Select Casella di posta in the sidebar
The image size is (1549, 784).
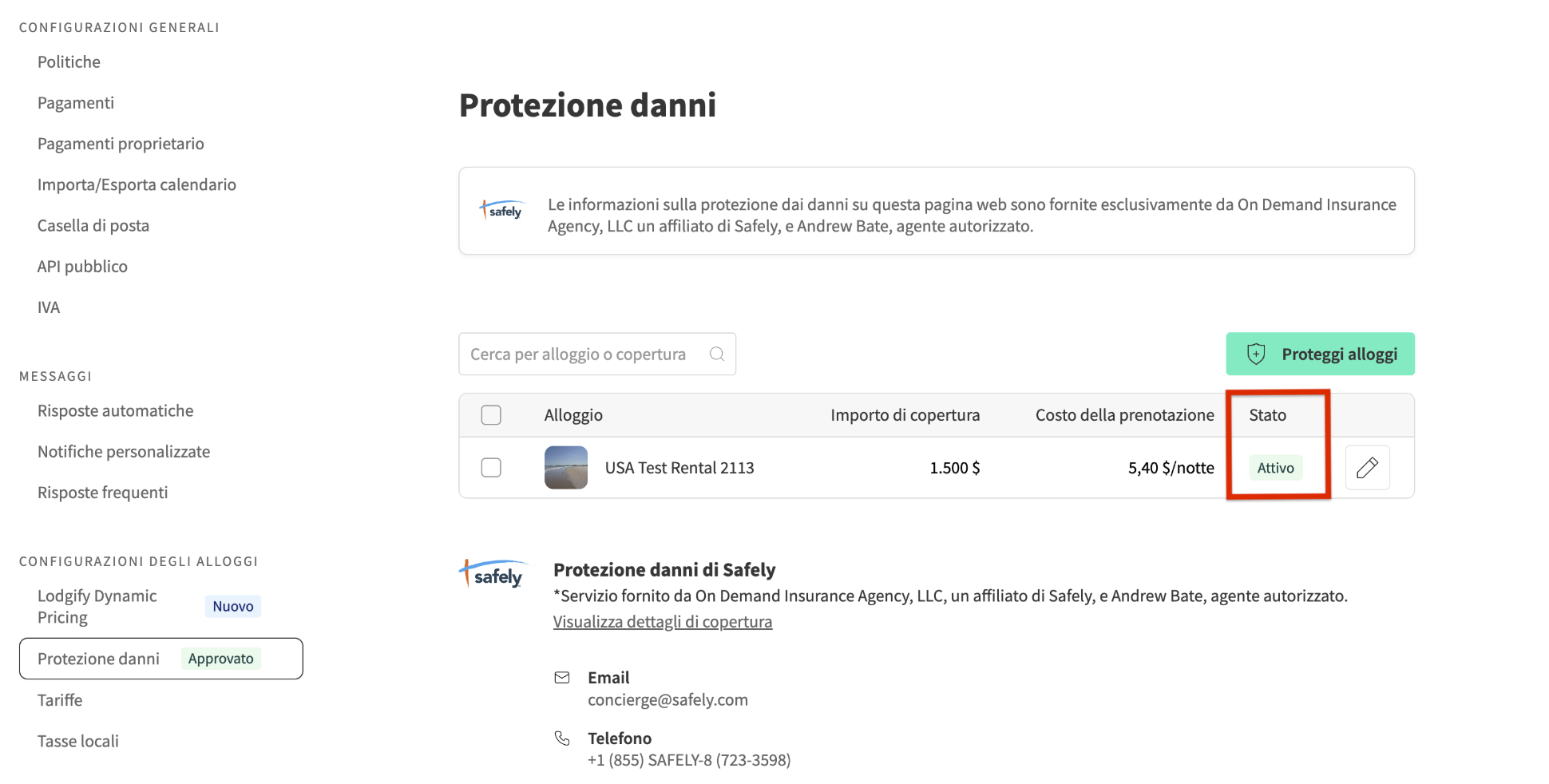point(93,225)
